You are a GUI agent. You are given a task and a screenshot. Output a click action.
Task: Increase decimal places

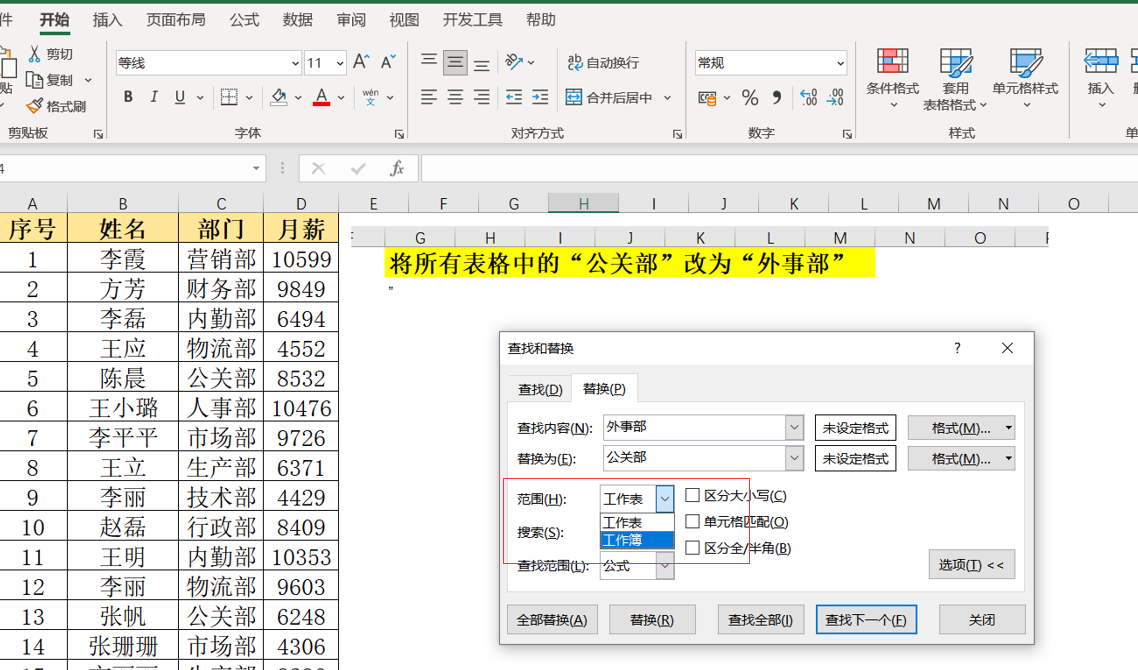tap(809, 97)
